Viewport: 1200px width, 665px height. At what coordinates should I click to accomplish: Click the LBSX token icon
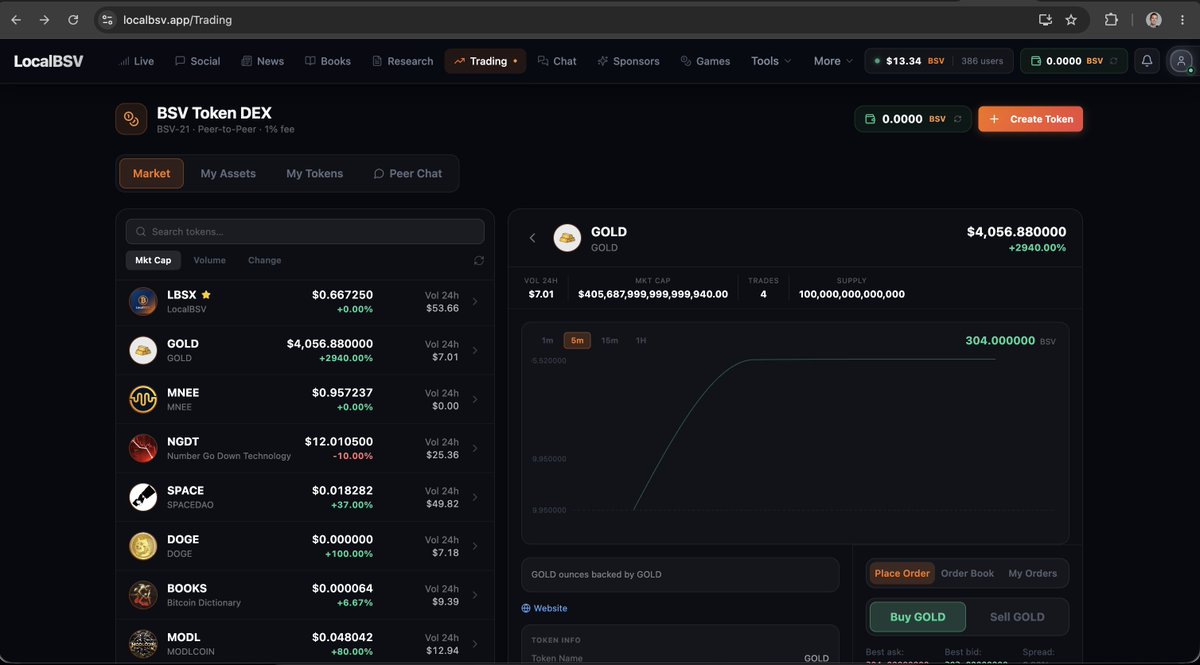pyautogui.click(x=143, y=301)
